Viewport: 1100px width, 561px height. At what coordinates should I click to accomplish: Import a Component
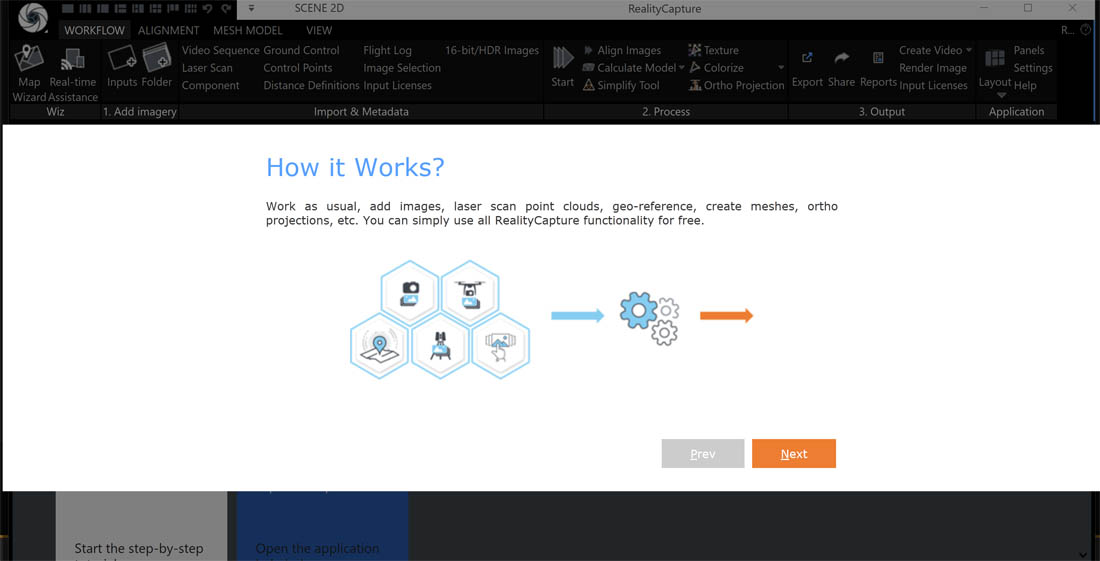coord(210,86)
